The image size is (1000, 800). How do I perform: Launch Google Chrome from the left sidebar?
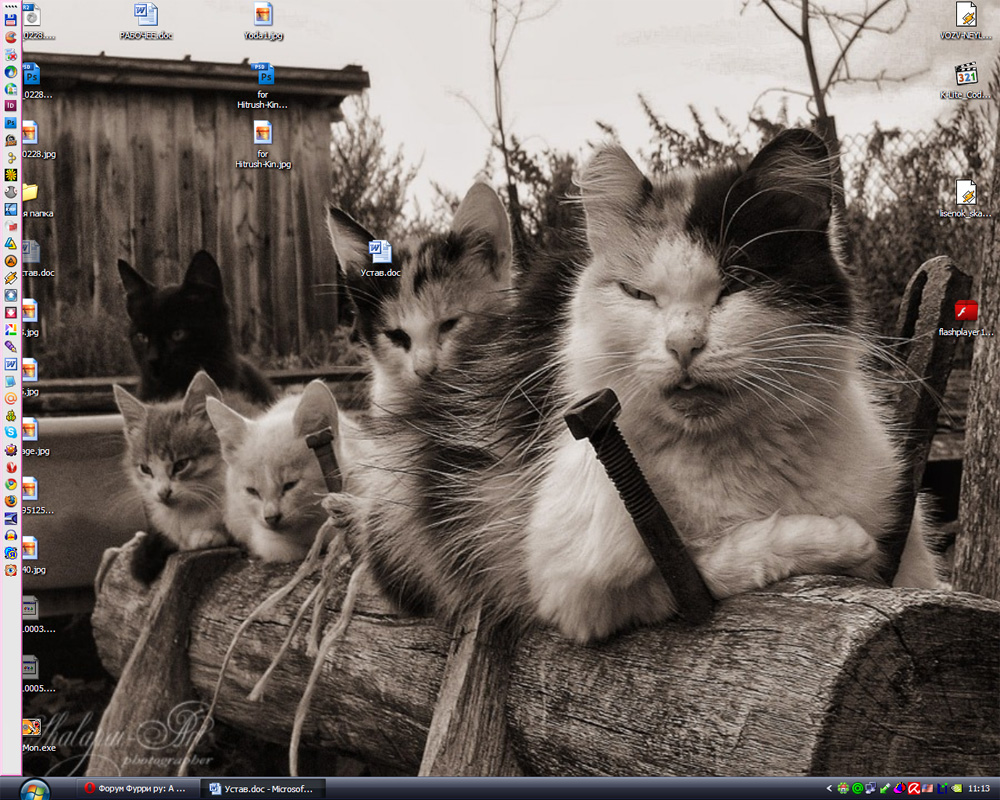point(11,483)
